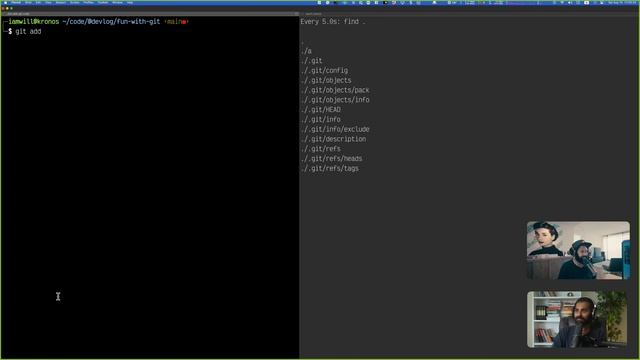Click the 'Every 5.0s: find .' watch header

coord(333,22)
